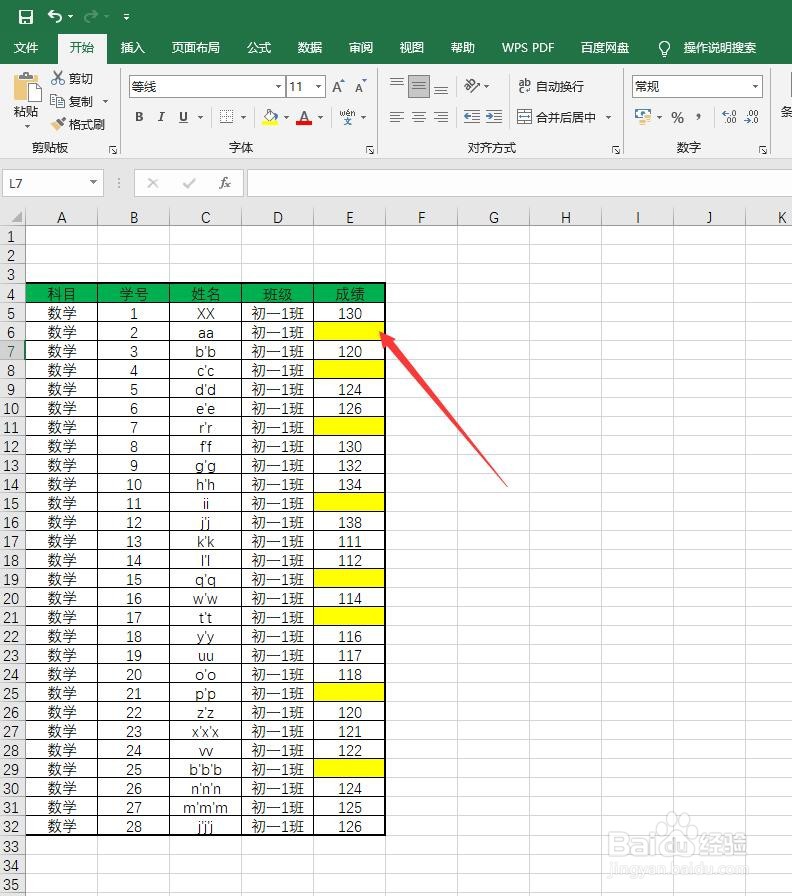Open the font size dropdown showing 11
Screen dimensions: 792x896
point(319,87)
